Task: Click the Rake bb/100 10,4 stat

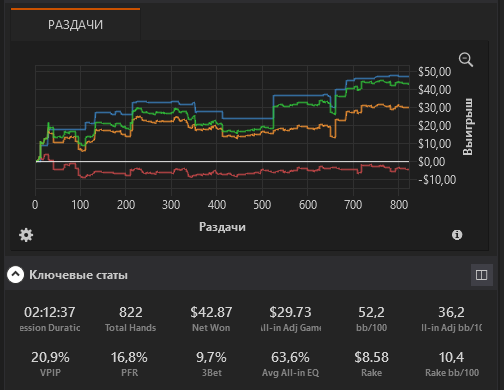Action: tap(452, 364)
